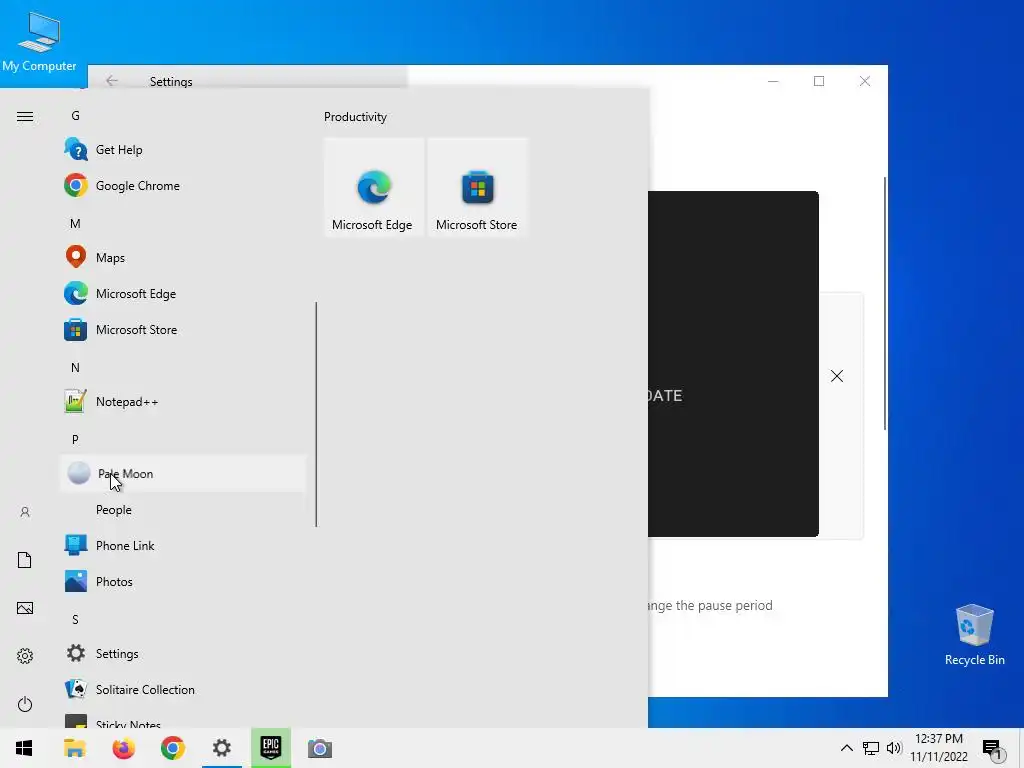Open Documents from Start sidebar
Screen dimensions: 1024x768
[25, 560]
